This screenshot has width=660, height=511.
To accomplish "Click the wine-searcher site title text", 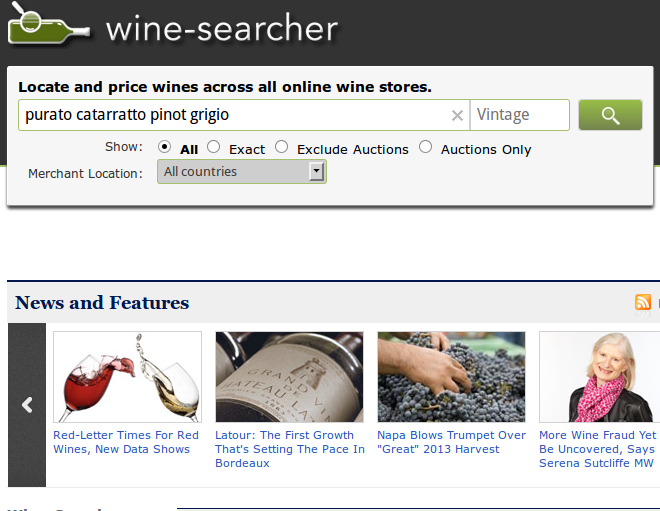I will point(222,28).
